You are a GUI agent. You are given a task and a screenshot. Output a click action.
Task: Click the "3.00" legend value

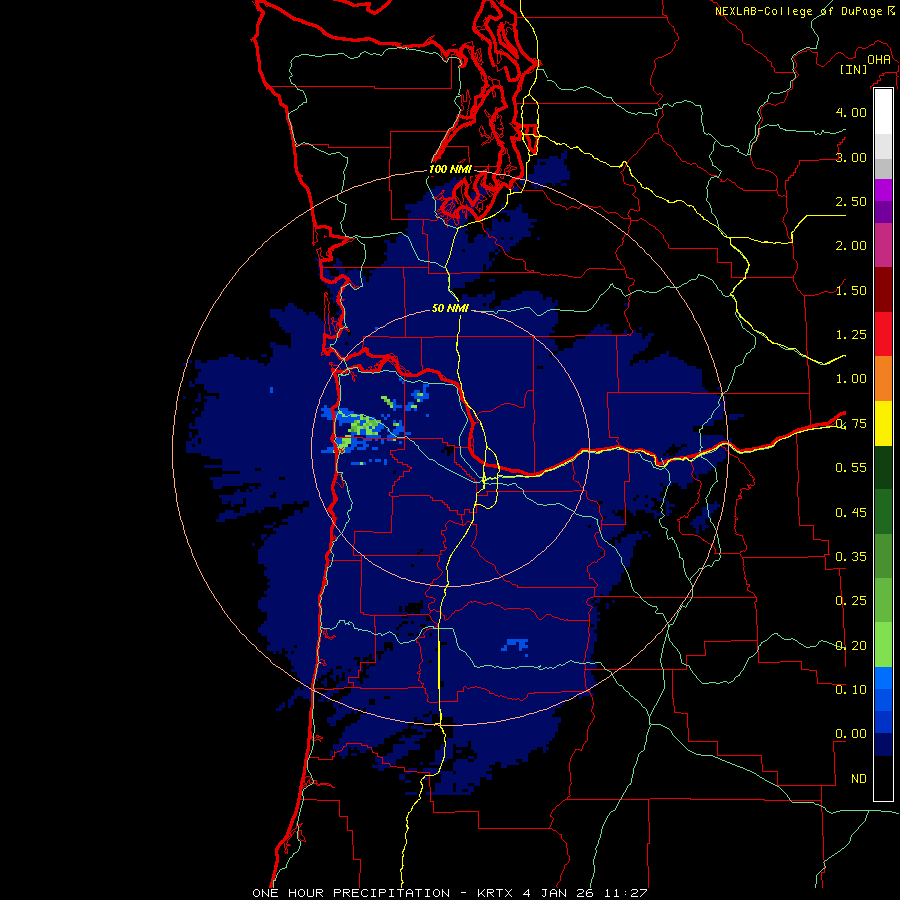pyautogui.click(x=851, y=157)
